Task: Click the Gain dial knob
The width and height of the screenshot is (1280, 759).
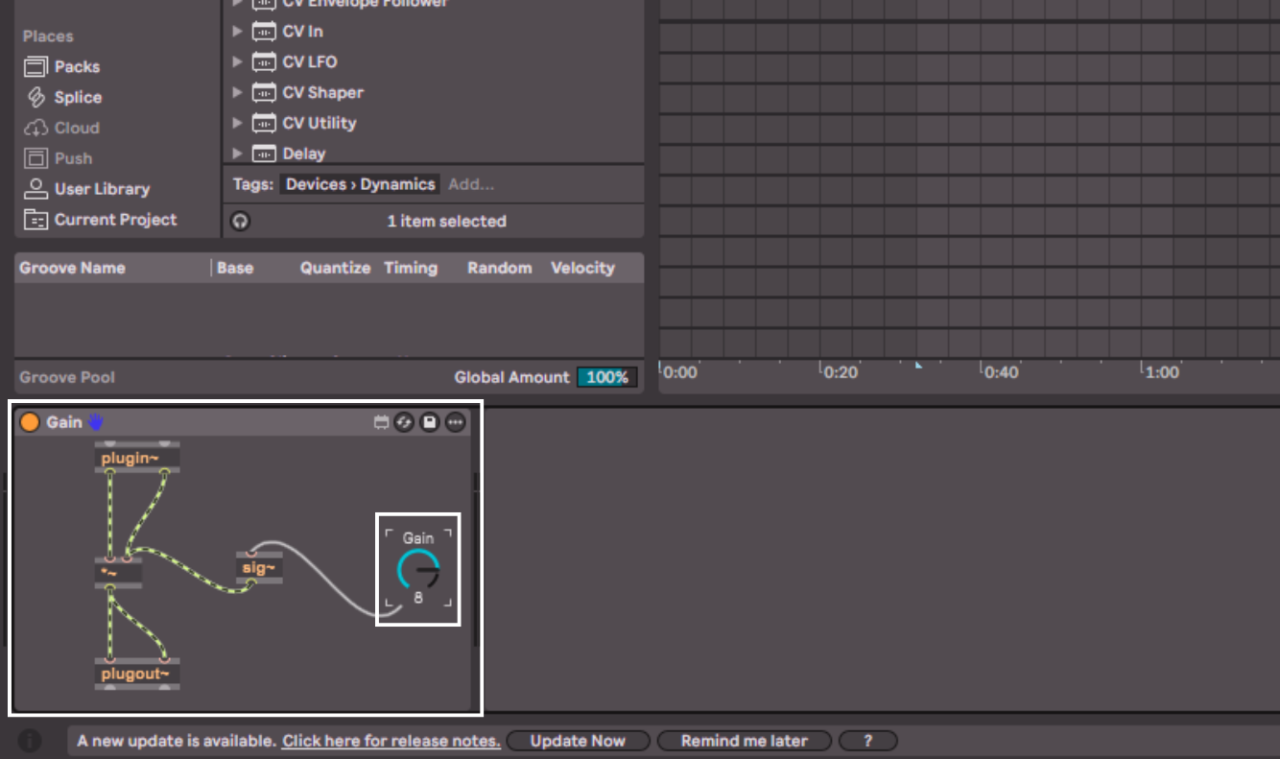Action: 418,570
